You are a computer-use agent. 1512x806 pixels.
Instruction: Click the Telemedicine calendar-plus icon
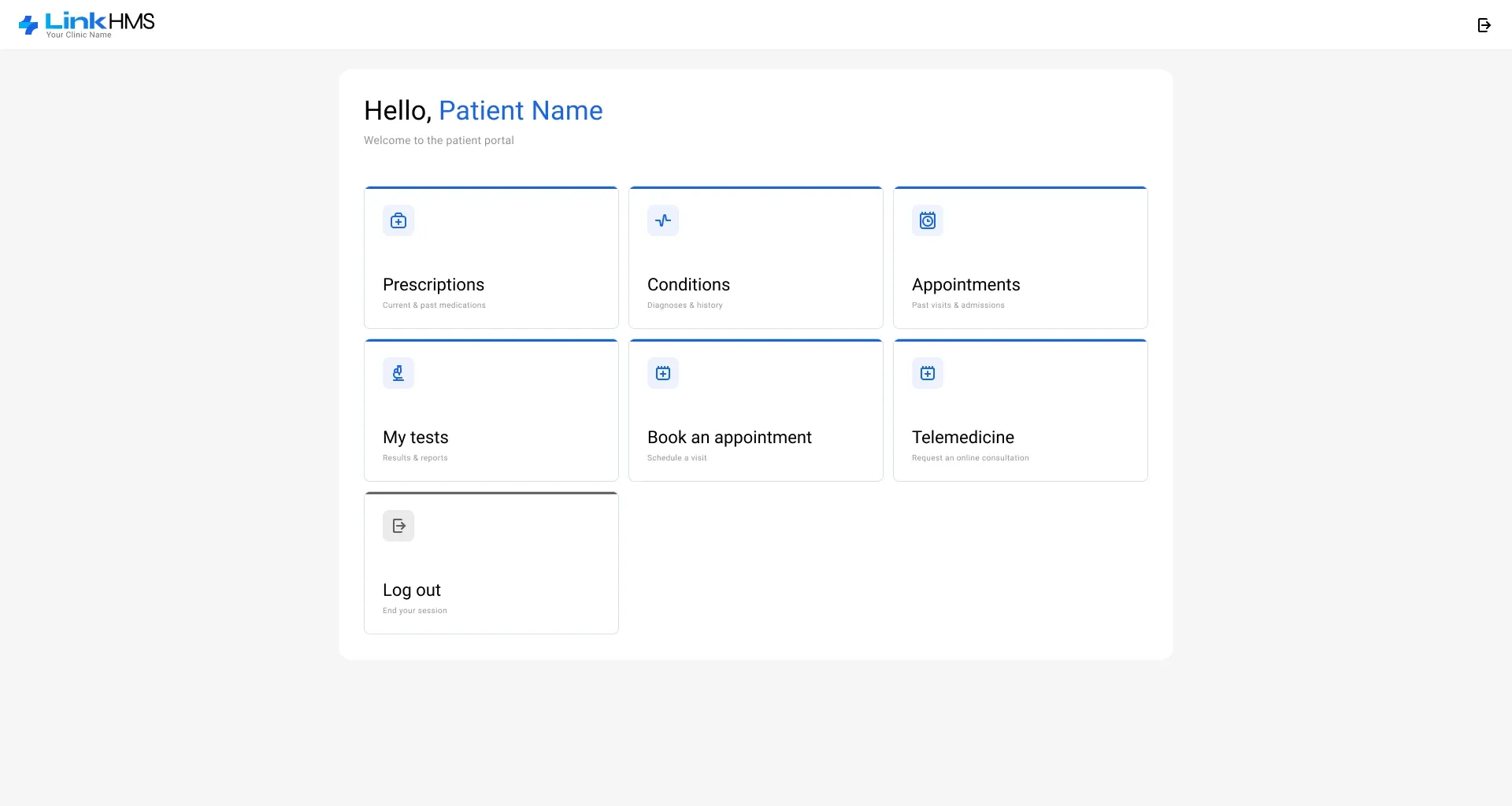tap(928, 373)
